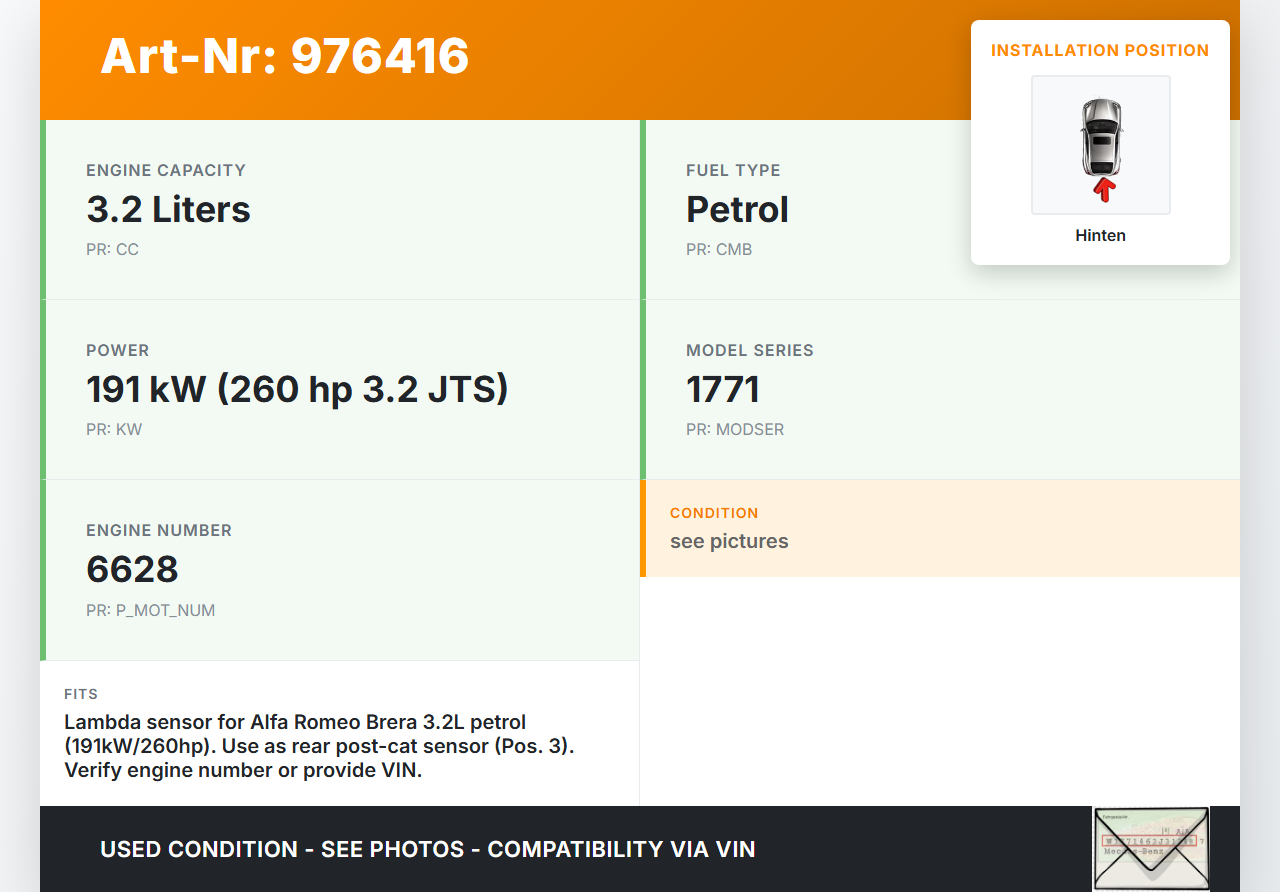Click the engine number 6628
1280x892 pixels.
tap(132, 569)
